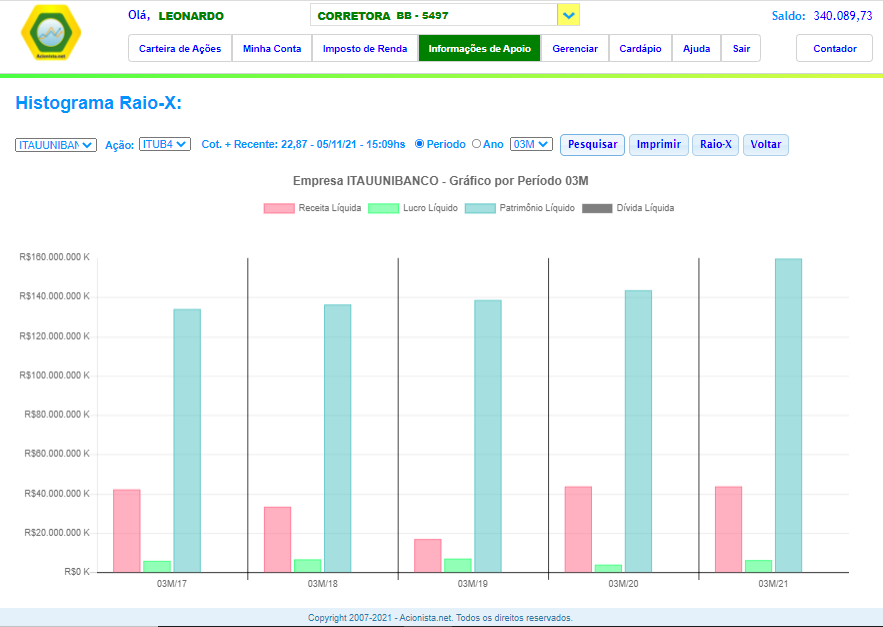This screenshot has height=627, width=883.
Task: Open the Minha Conta menu
Action: [x=272, y=48]
